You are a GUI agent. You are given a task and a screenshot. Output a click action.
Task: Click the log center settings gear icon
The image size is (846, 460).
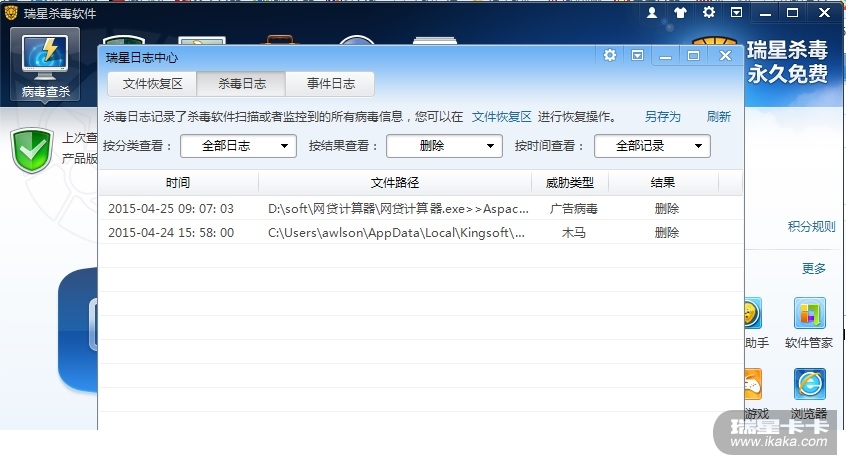(610, 55)
